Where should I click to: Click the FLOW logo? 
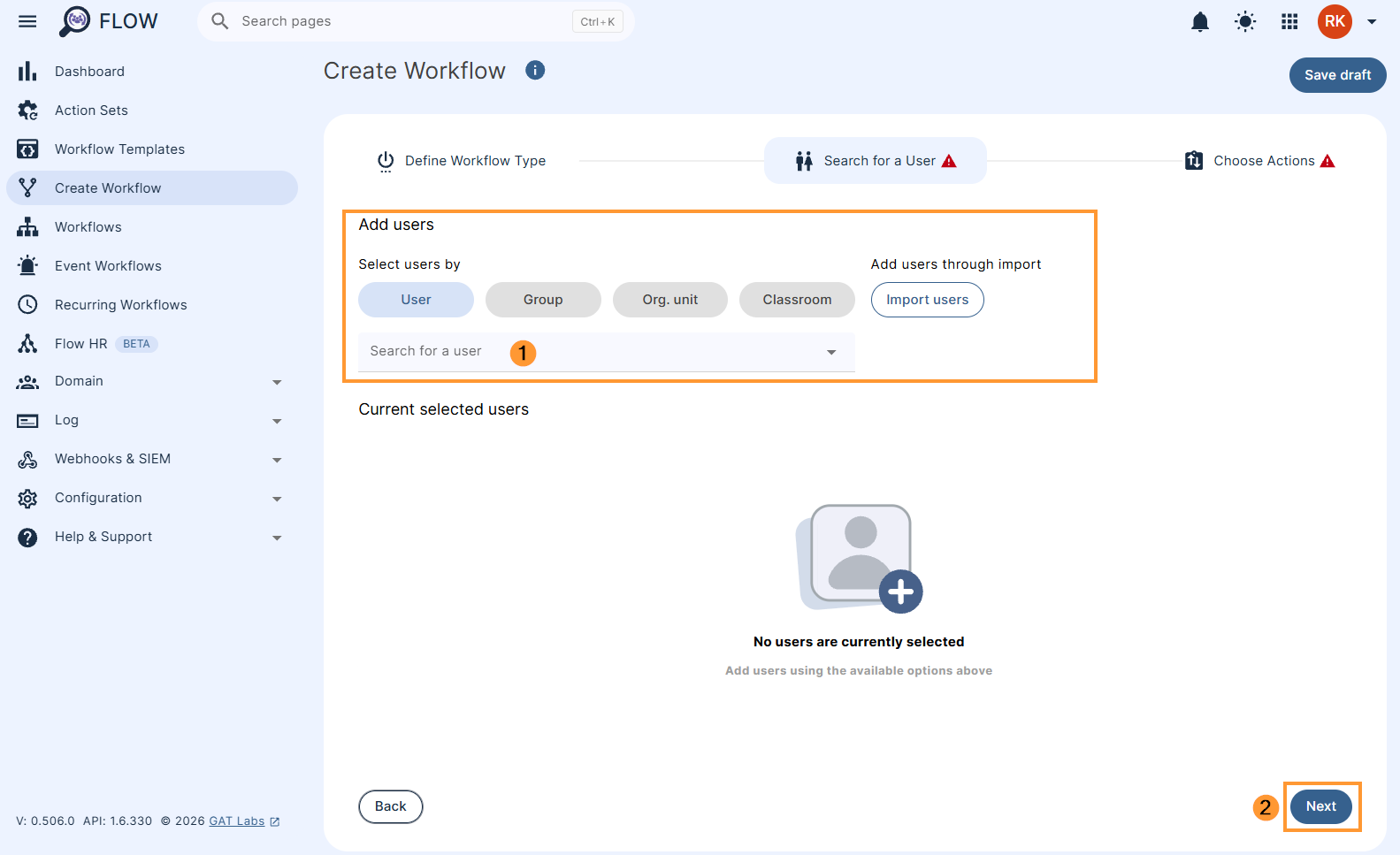tap(108, 21)
